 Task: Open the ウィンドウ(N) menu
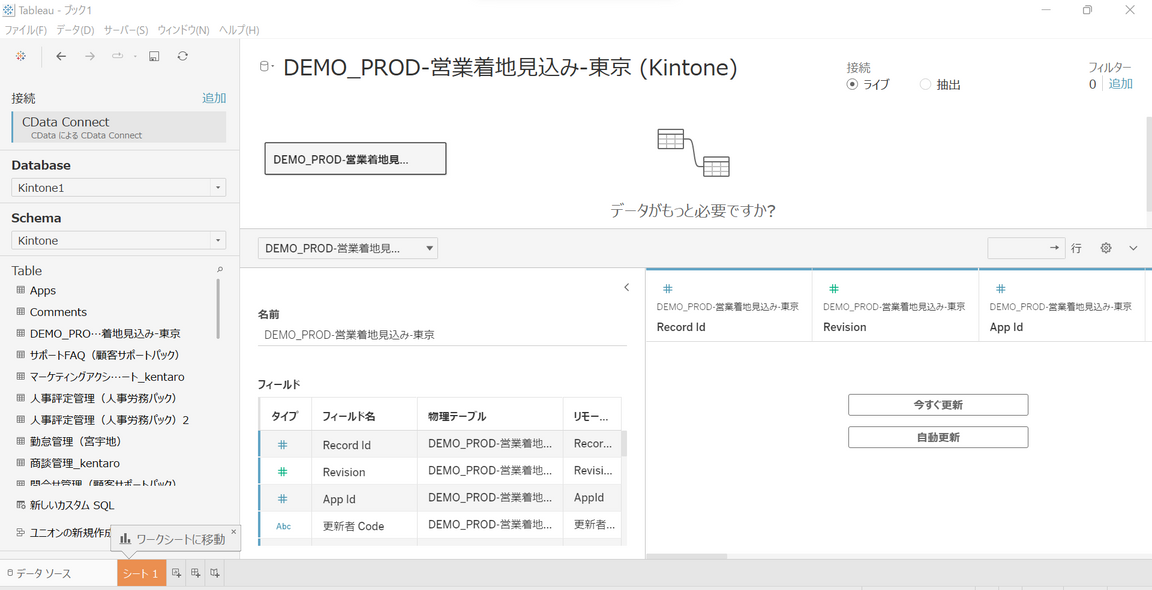(x=184, y=30)
